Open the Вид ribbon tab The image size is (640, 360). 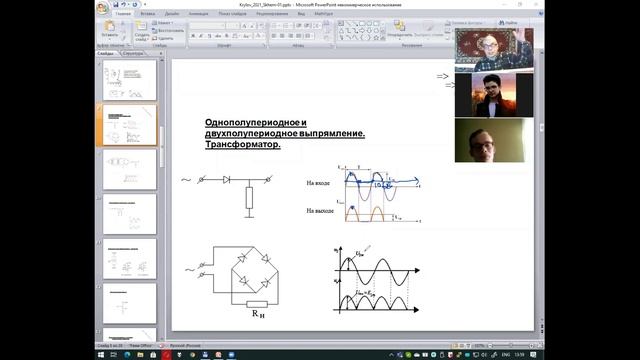coord(301,13)
